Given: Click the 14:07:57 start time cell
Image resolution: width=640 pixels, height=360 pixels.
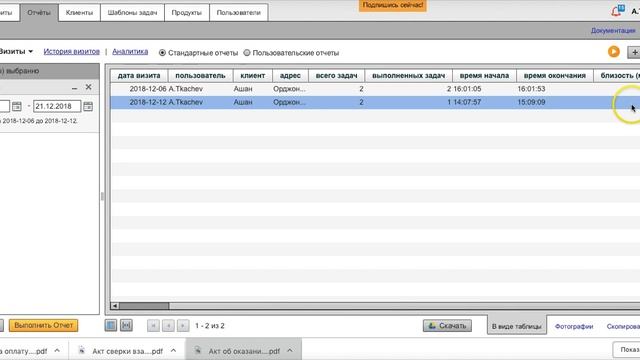Looking at the screenshot, I should 467,102.
